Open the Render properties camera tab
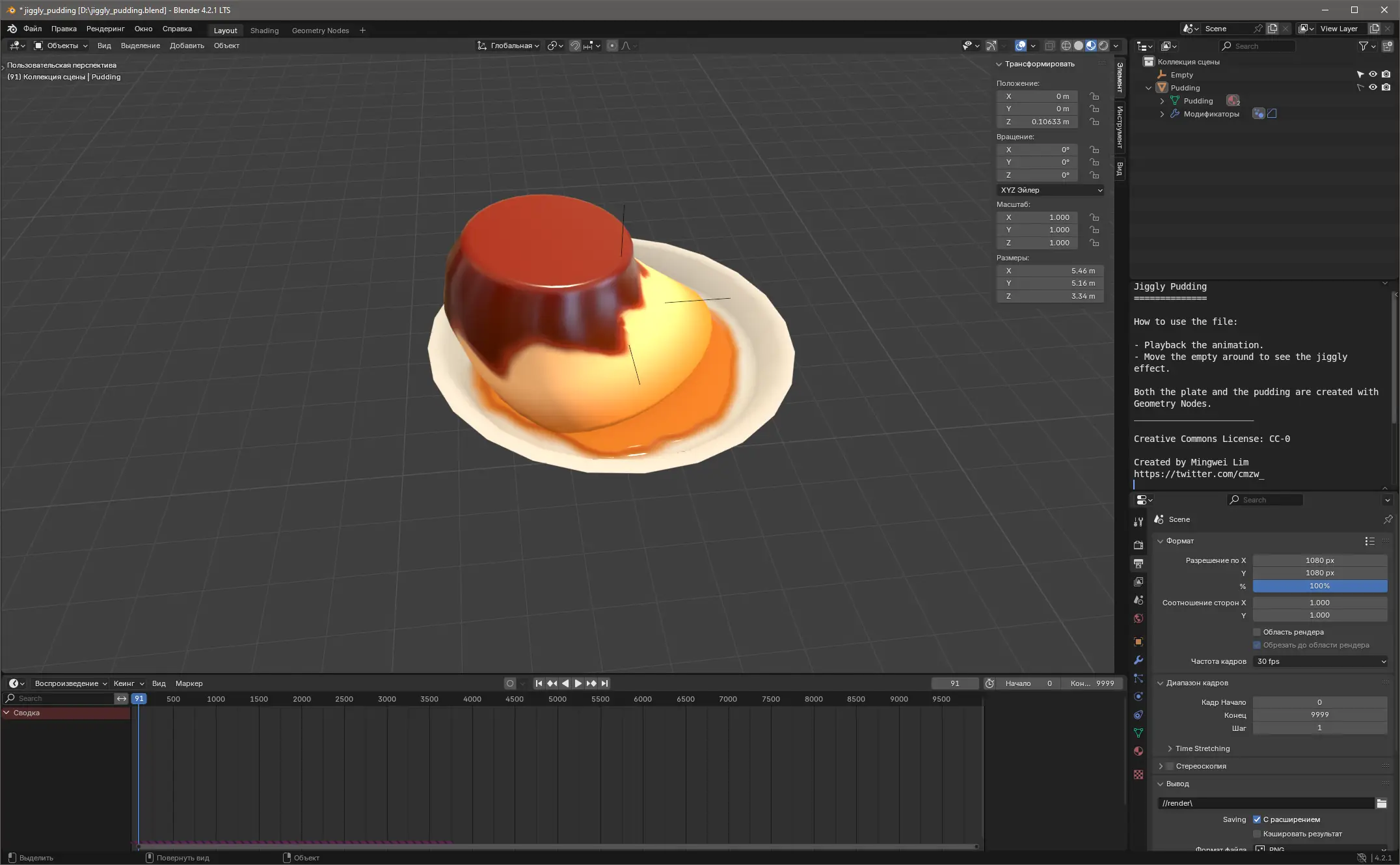This screenshot has width=1400, height=865. coord(1138,545)
